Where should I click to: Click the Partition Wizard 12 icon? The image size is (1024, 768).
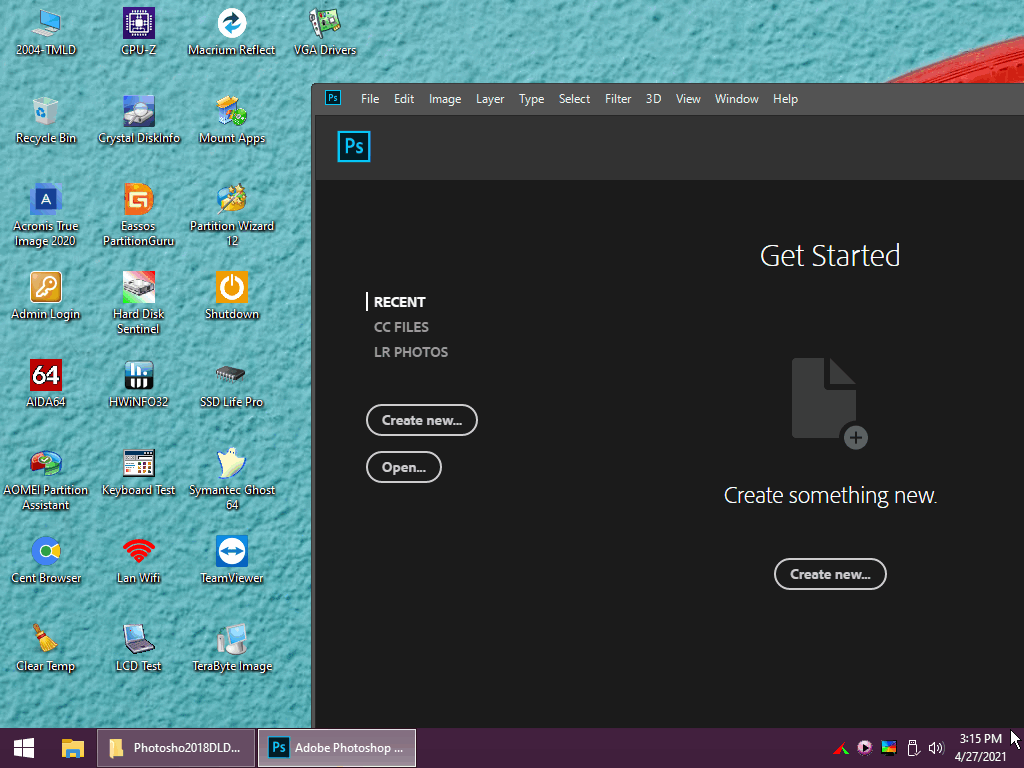[x=232, y=216]
